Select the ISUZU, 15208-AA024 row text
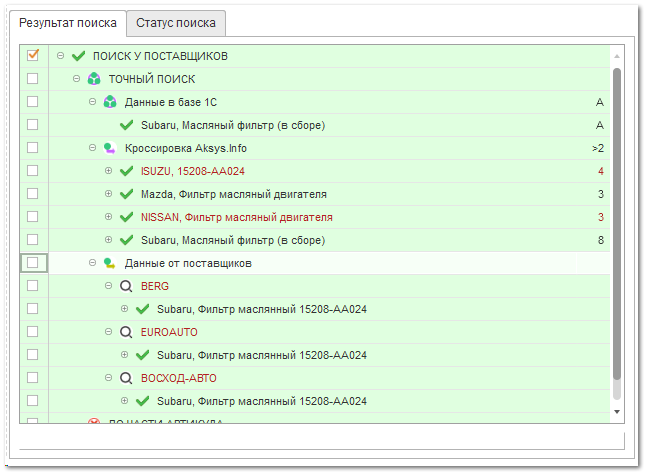This screenshot has height=475, width=647. click(193, 171)
